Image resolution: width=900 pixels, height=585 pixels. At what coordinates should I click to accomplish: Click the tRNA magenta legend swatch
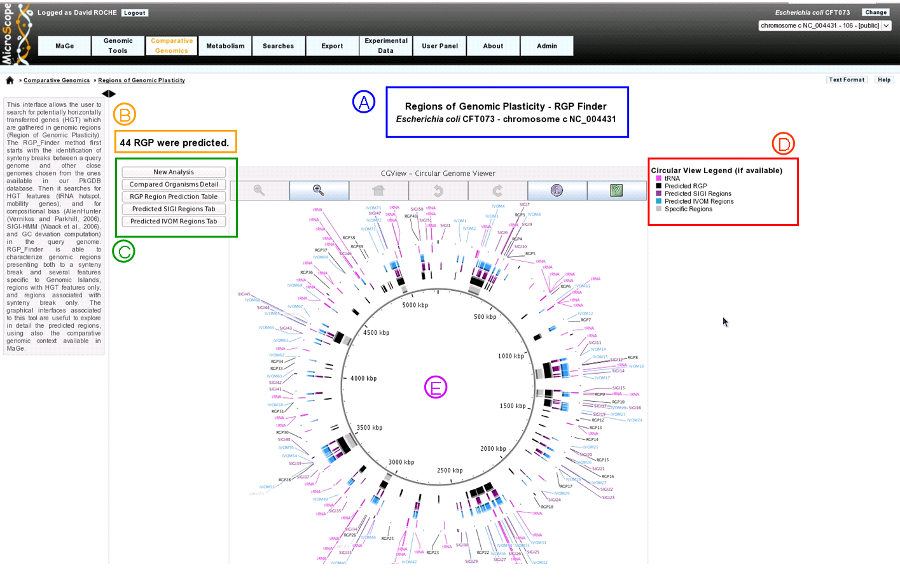pos(658,179)
